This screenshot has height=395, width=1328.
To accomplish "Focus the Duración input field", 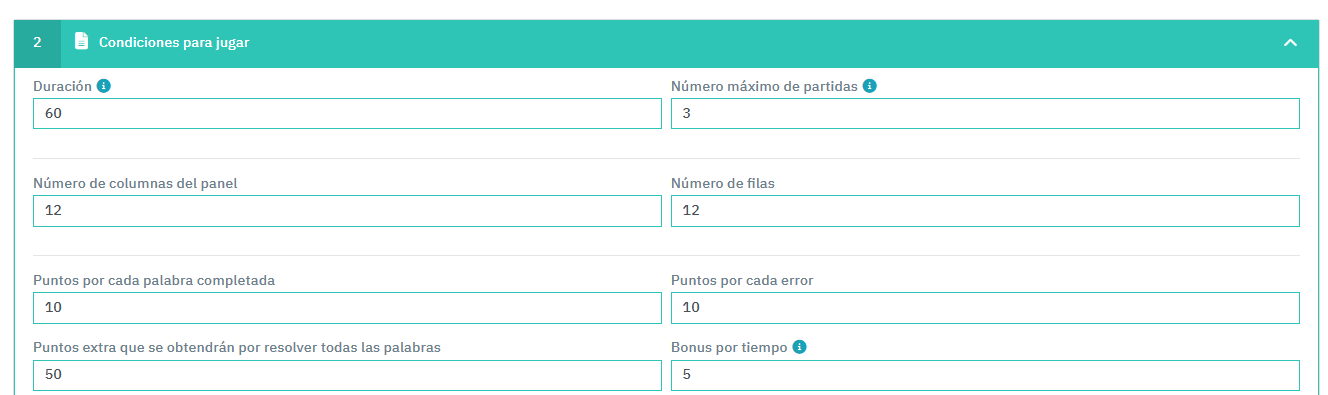I will [x=347, y=113].
